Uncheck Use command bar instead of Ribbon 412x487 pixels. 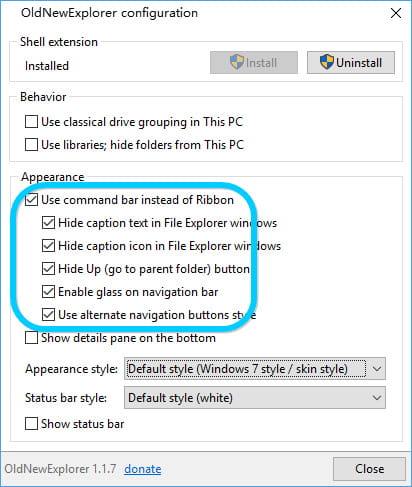31,200
